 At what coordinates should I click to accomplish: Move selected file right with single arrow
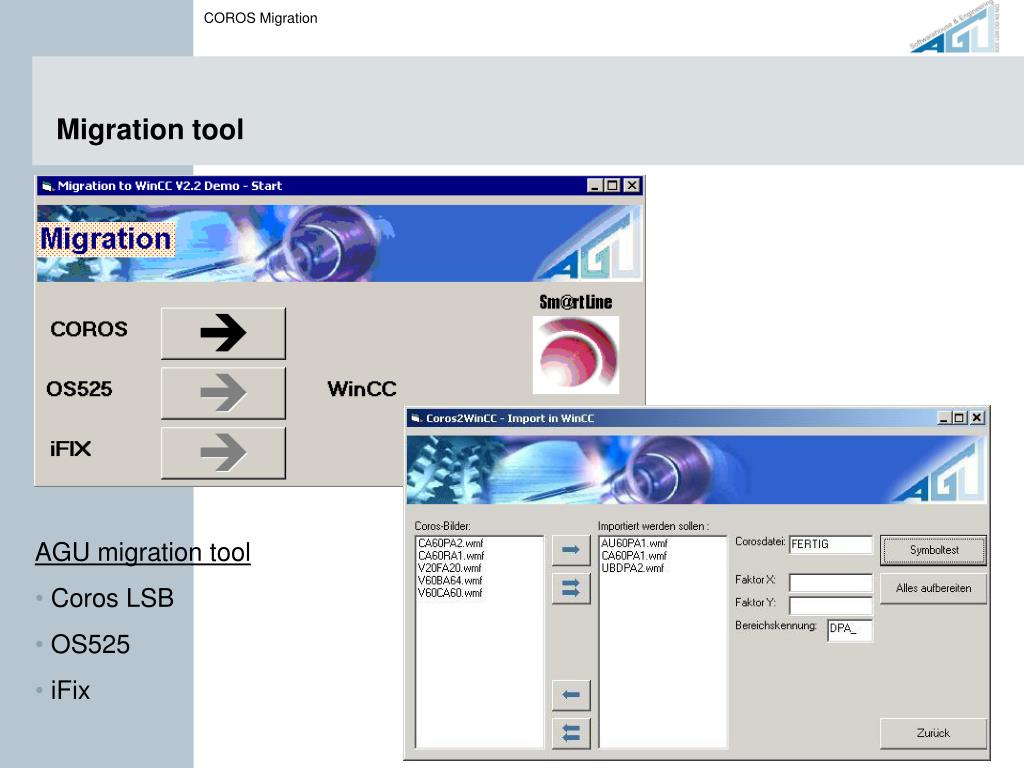tap(571, 550)
